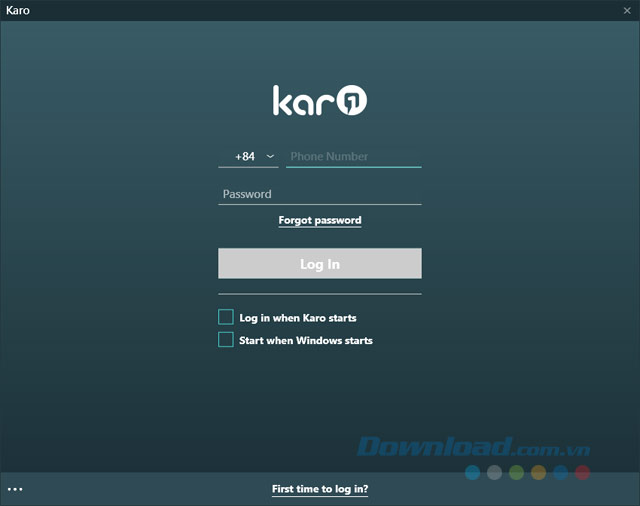Focus the Phone Number field
Screen dimensions: 640x506
pos(354,157)
